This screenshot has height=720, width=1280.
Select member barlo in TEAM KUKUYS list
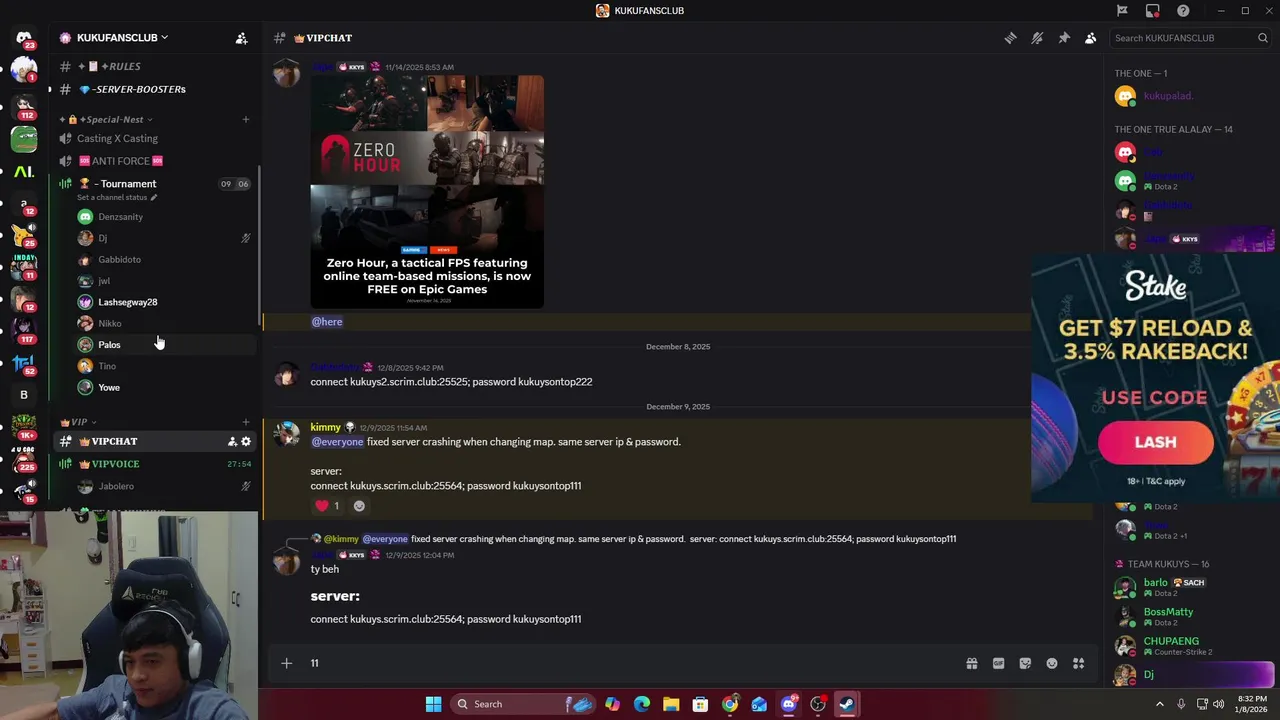(x=1190, y=587)
